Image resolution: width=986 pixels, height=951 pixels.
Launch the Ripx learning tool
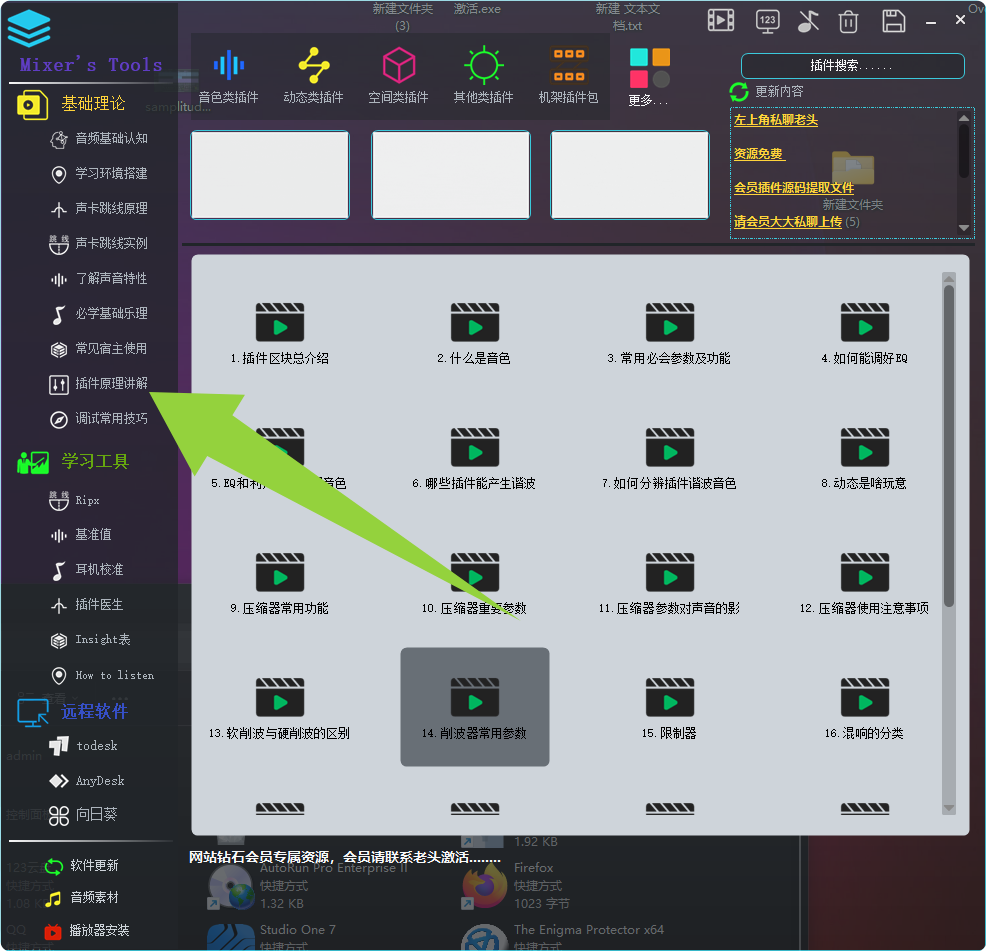tap(74, 501)
